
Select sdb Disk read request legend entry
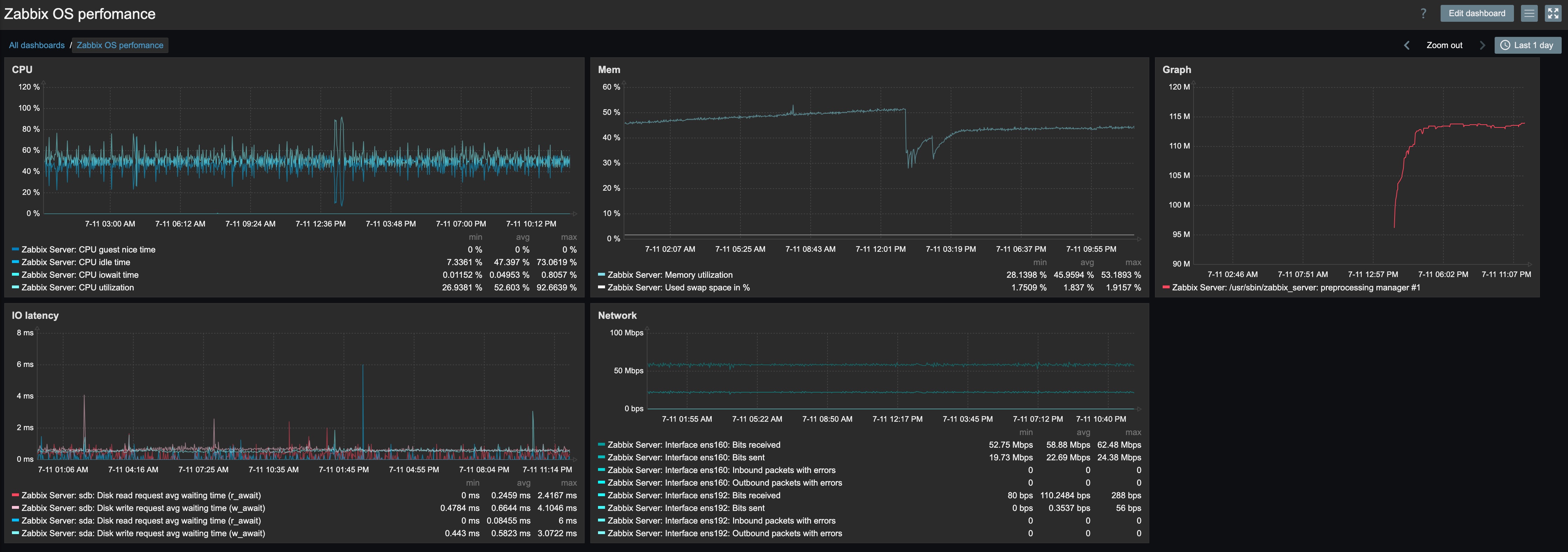coord(141,495)
